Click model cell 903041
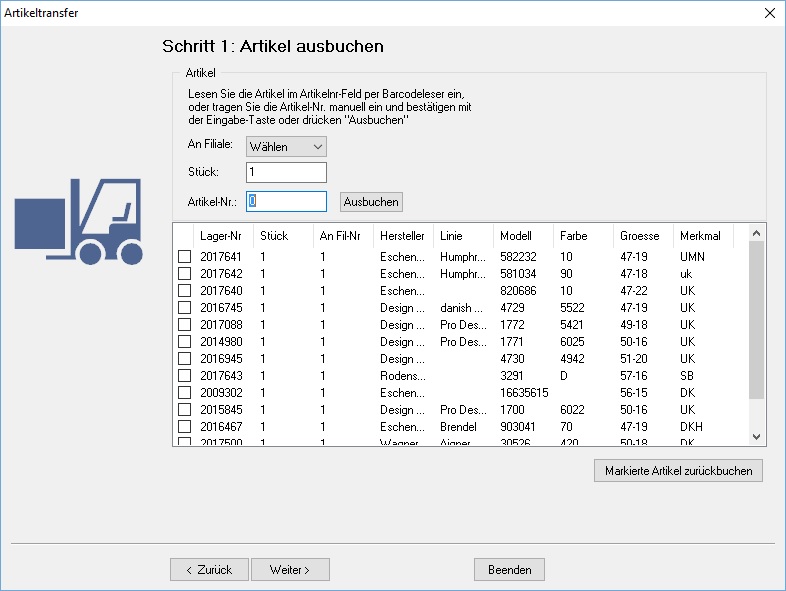 click(518, 427)
